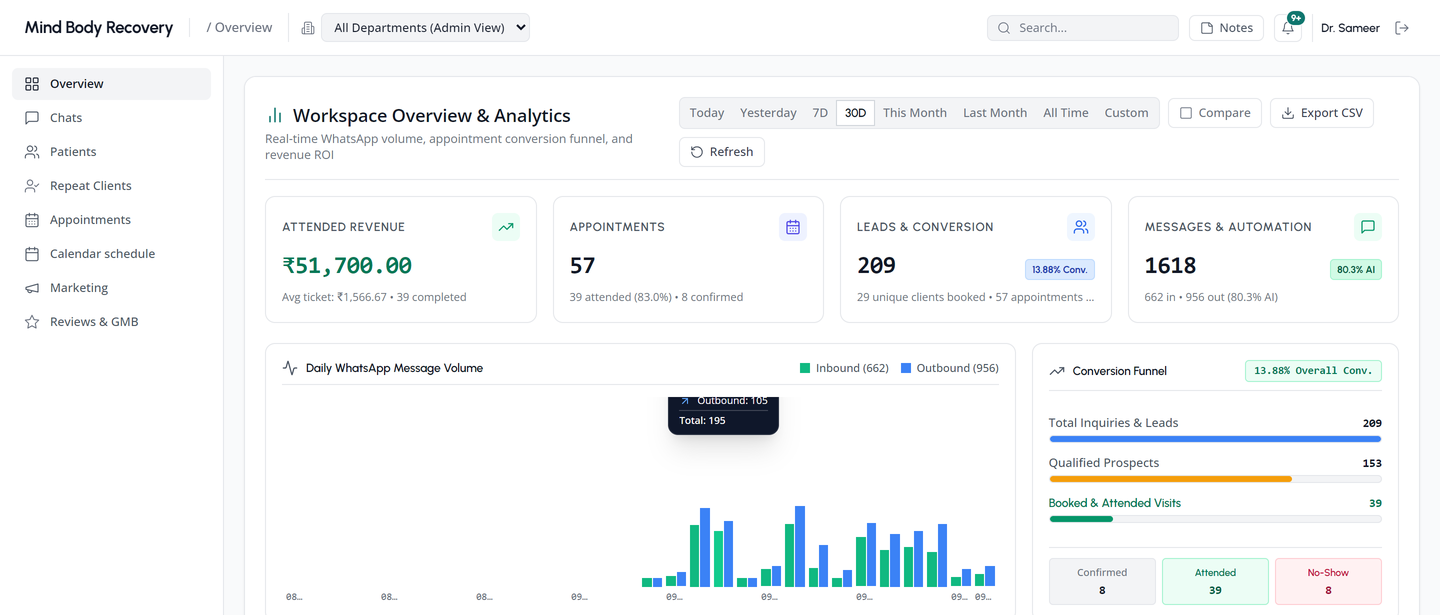Click the Mind Body Recovery logo text

click(x=99, y=28)
